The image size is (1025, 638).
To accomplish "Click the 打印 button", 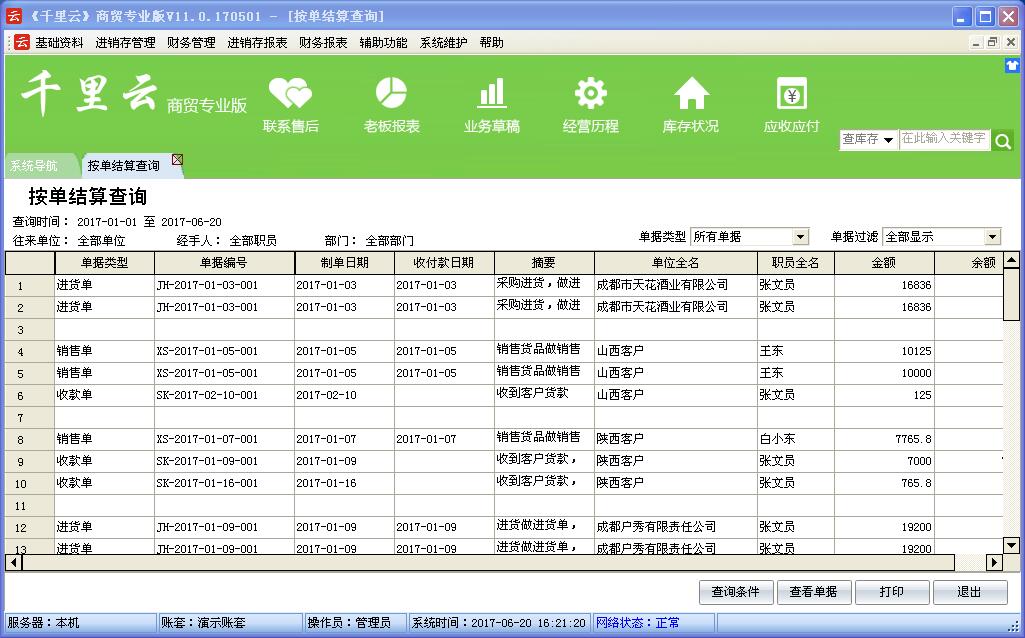I will pos(892,592).
